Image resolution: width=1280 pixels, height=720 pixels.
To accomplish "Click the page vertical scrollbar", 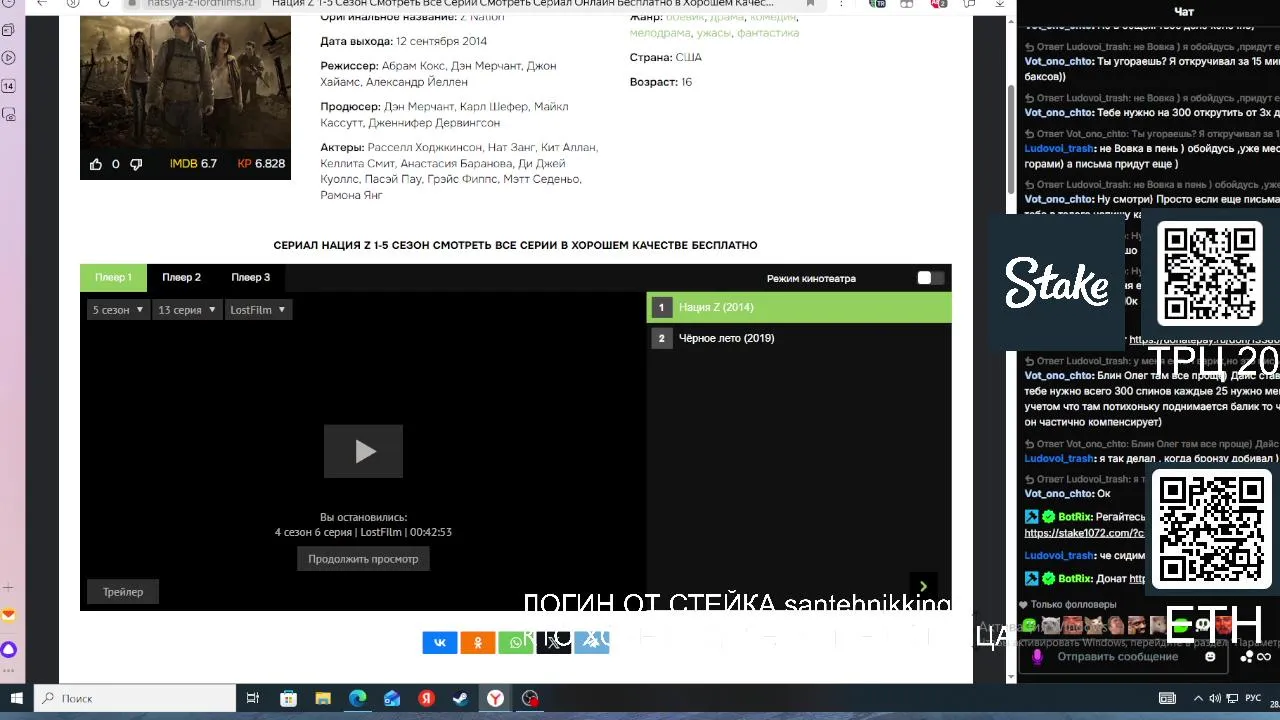I will pos(1011,140).
